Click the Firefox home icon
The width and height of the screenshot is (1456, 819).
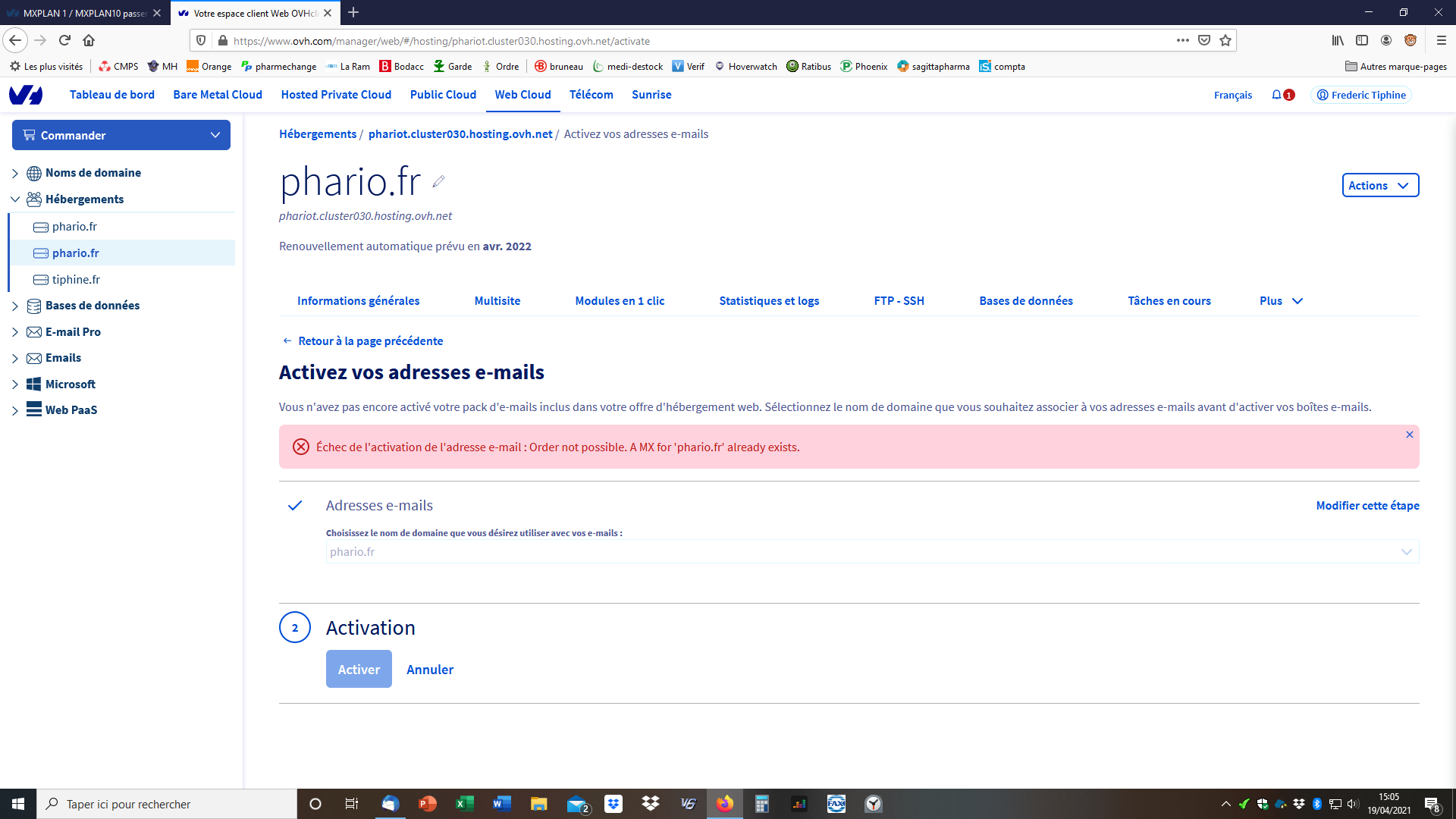point(89,40)
